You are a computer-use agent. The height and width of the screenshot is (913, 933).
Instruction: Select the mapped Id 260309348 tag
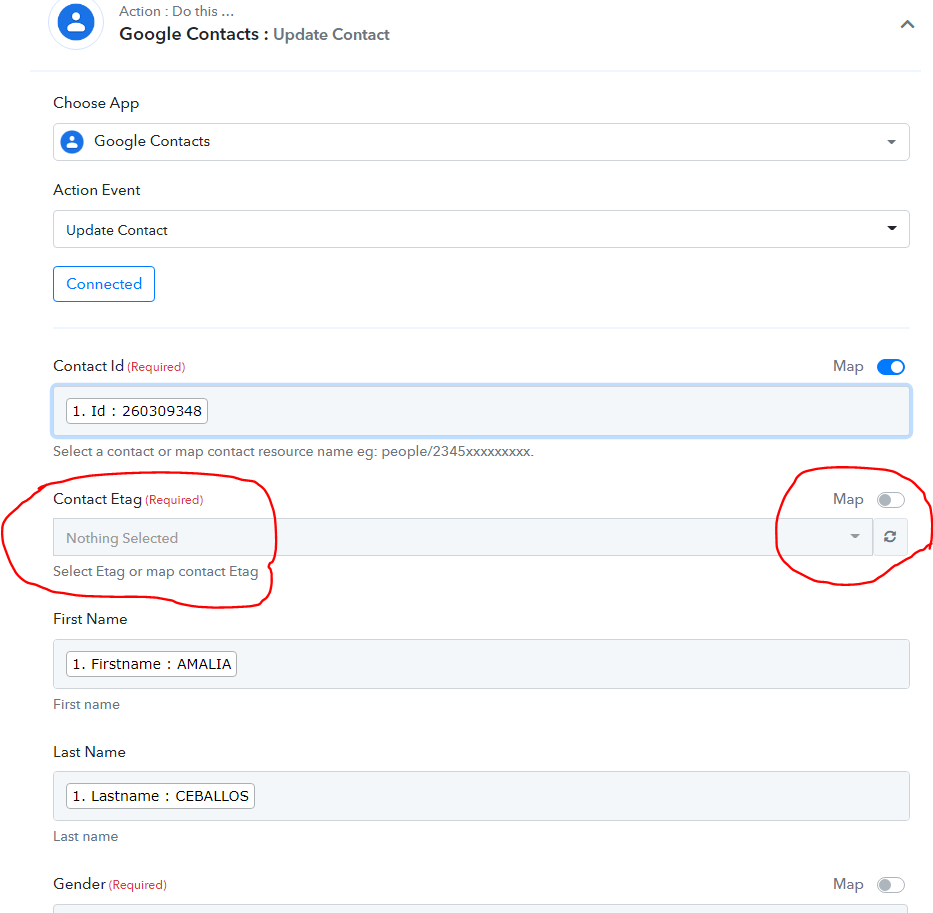(x=137, y=411)
